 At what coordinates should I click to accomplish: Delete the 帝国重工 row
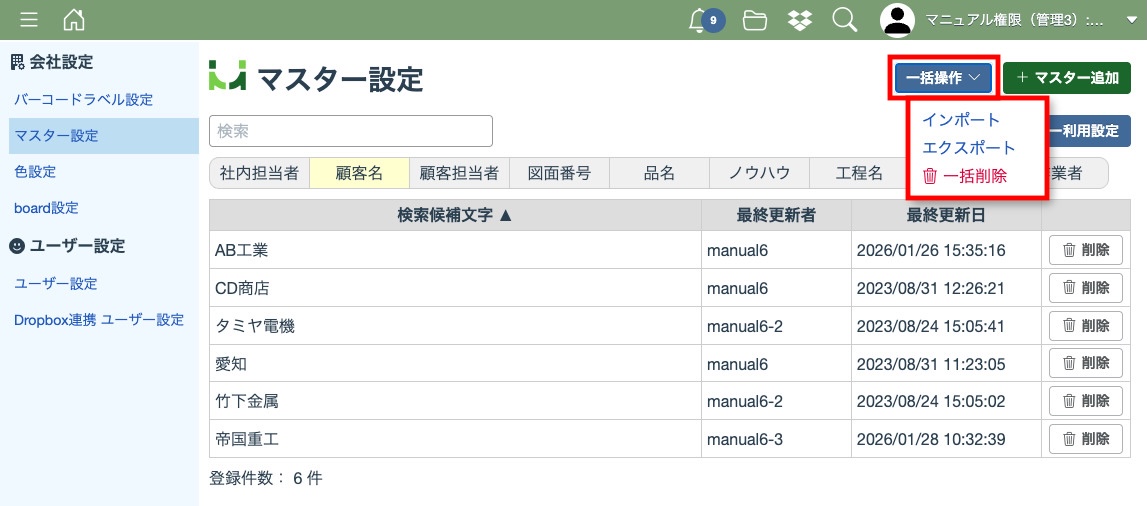click(1085, 439)
